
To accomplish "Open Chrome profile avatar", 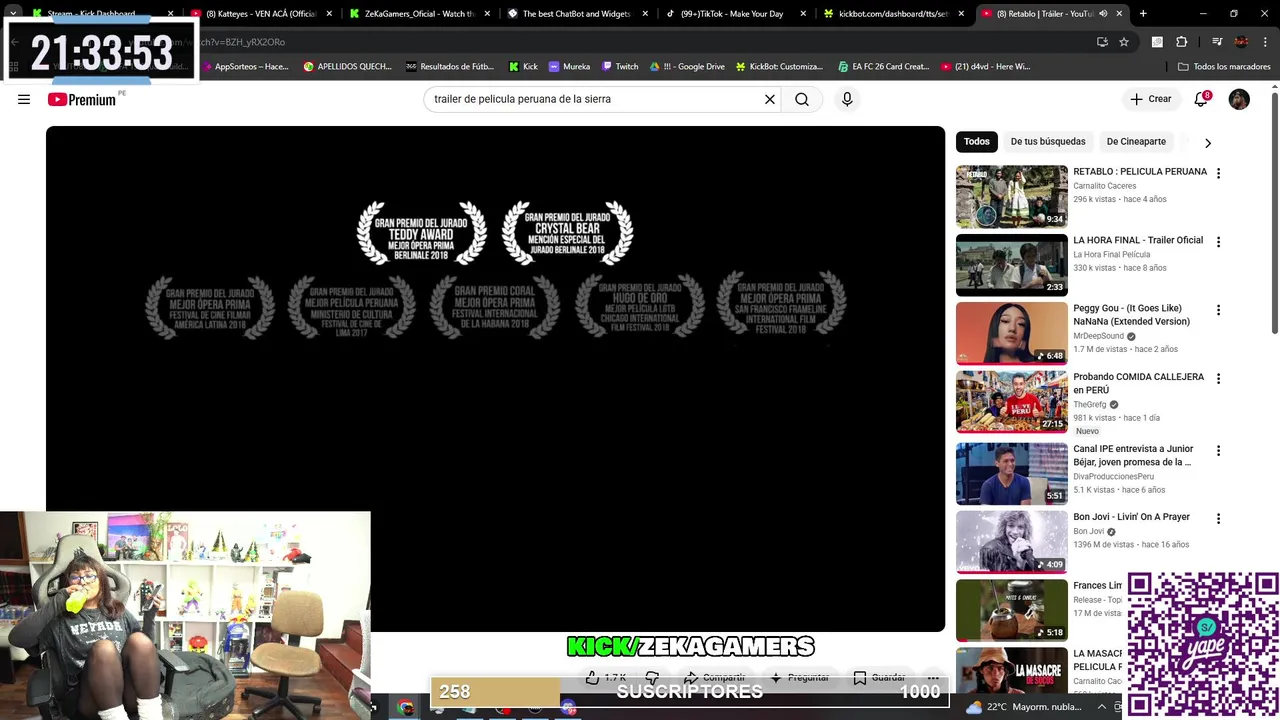I will tap(1241, 42).
